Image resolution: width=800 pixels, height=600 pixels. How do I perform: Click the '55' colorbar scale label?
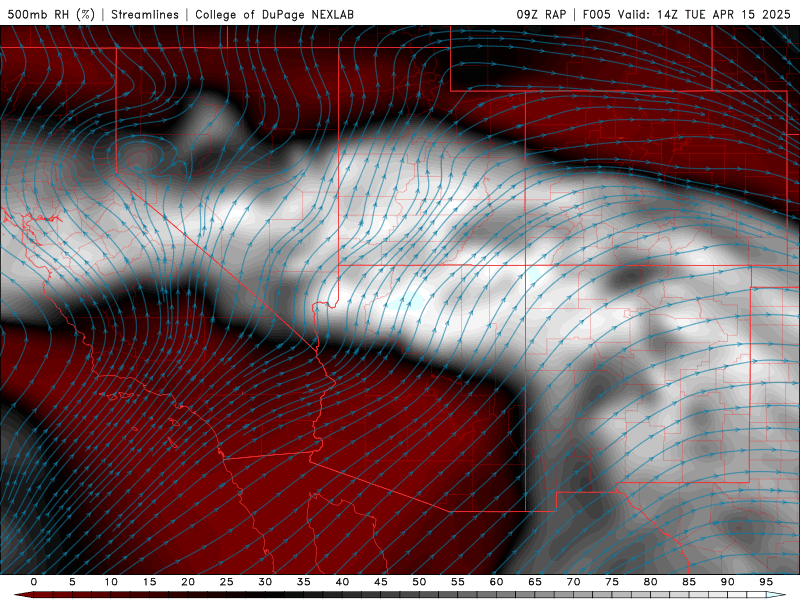pos(458,582)
